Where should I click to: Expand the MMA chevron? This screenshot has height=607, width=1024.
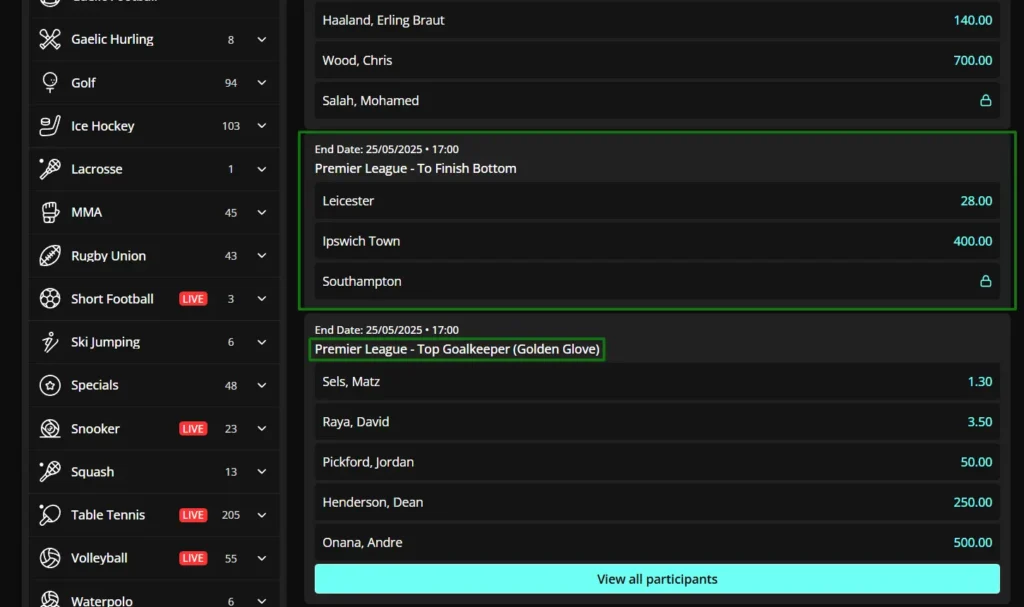pyautogui.click(x=262, y=212)
